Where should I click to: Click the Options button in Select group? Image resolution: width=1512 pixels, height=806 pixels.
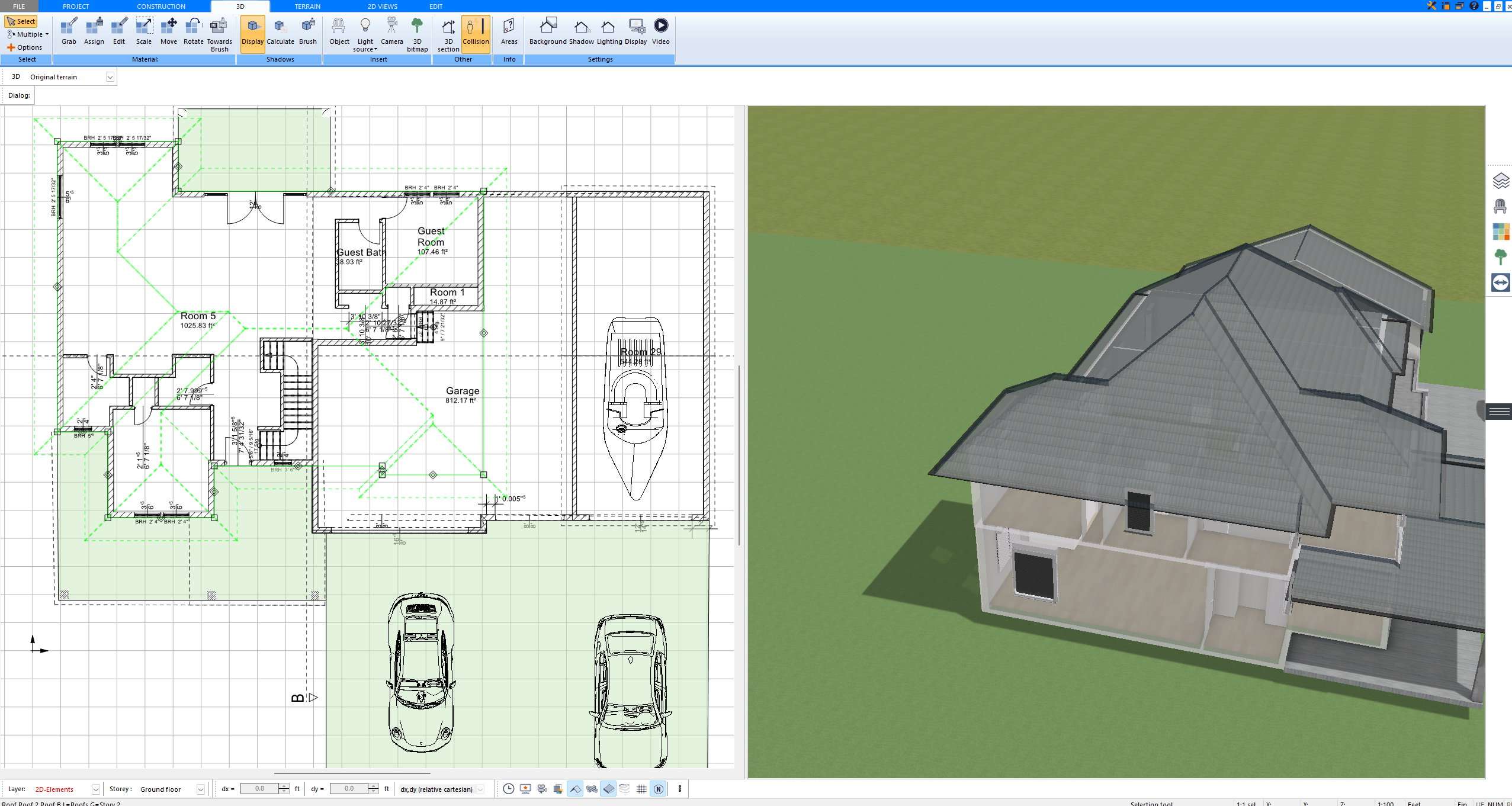[26, 47]
